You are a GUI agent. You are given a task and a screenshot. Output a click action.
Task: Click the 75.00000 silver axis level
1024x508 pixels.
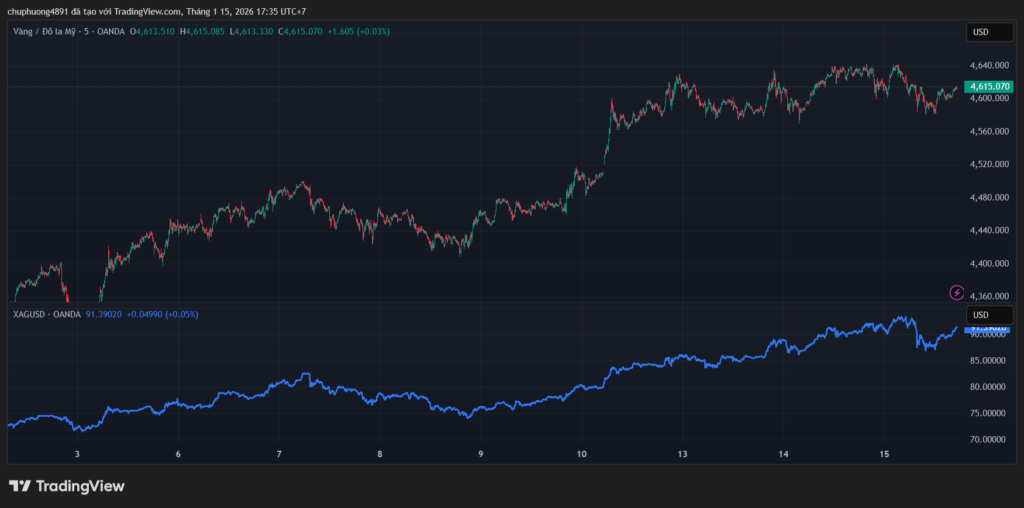tap(988, 413)
